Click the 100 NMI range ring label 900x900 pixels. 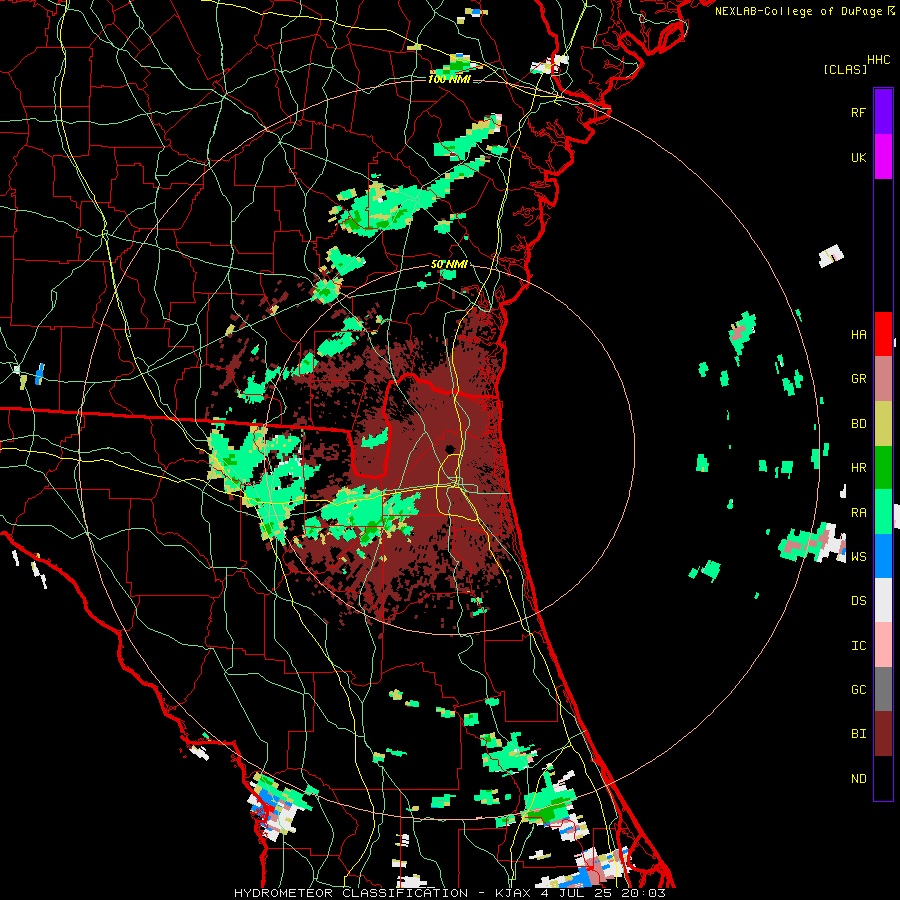[x=449, y=79]
